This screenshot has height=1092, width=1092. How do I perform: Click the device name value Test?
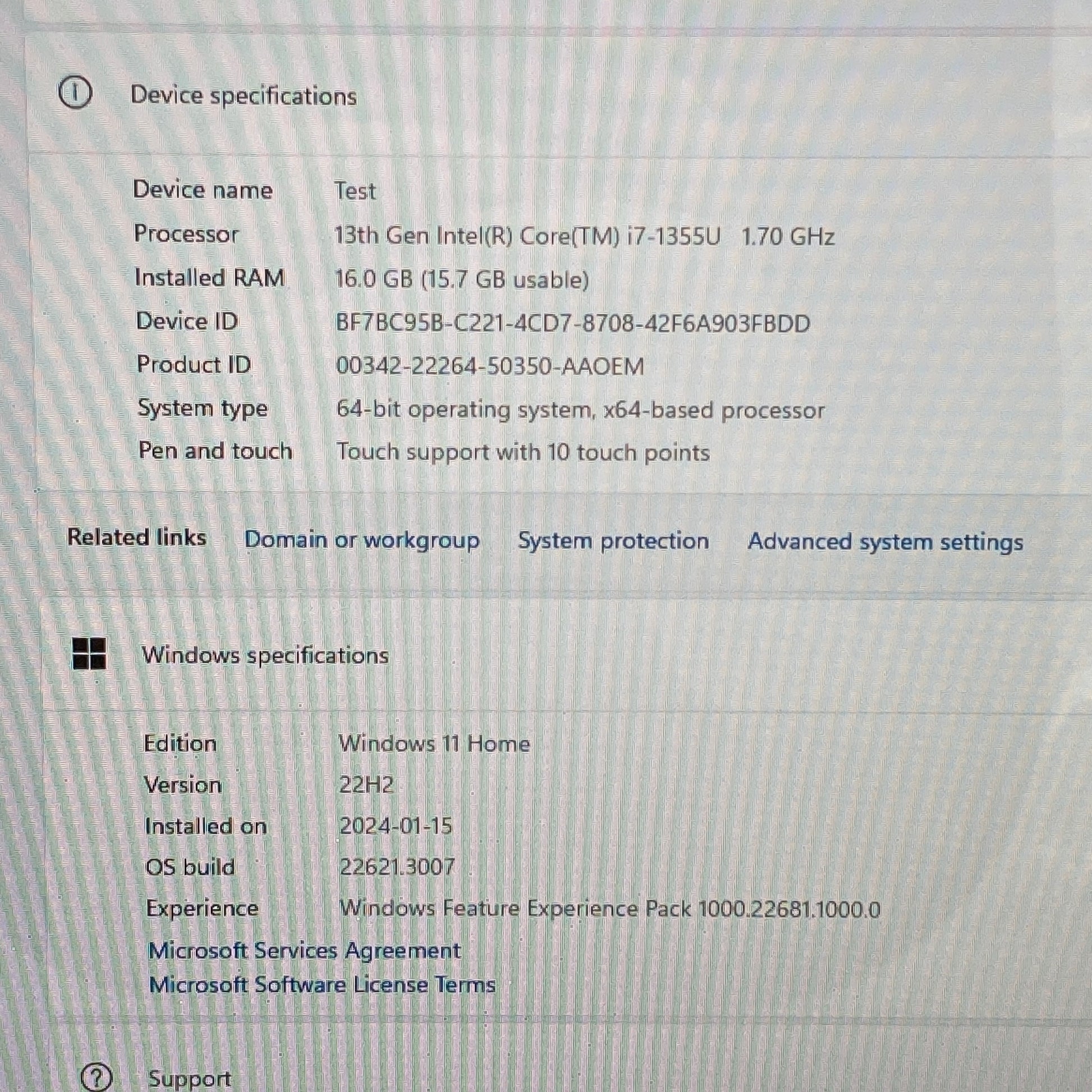tap(355, 191)
